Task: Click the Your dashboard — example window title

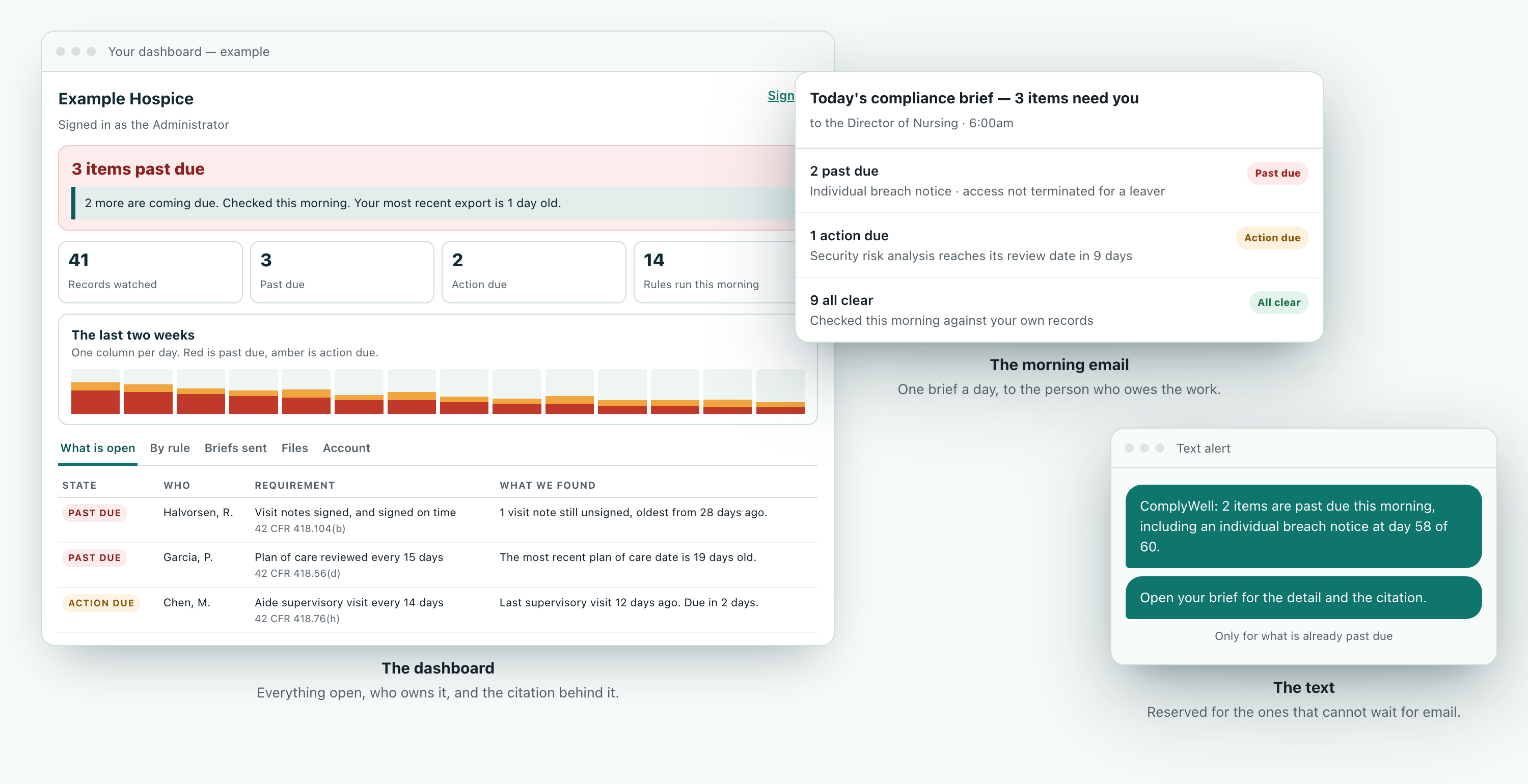Action: (188, 51)
